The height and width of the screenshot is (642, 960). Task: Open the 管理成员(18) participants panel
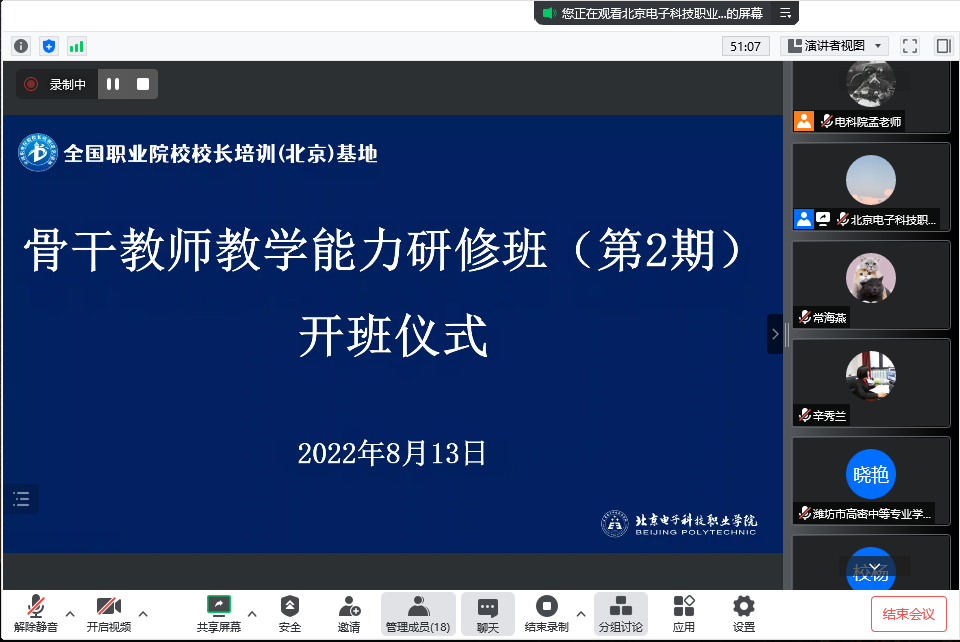pos(418,613)
